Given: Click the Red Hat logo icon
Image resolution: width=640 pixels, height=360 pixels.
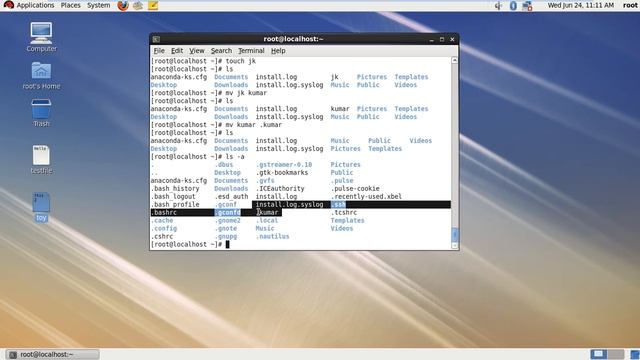Looking at the screenshot, I should [8, 5].
